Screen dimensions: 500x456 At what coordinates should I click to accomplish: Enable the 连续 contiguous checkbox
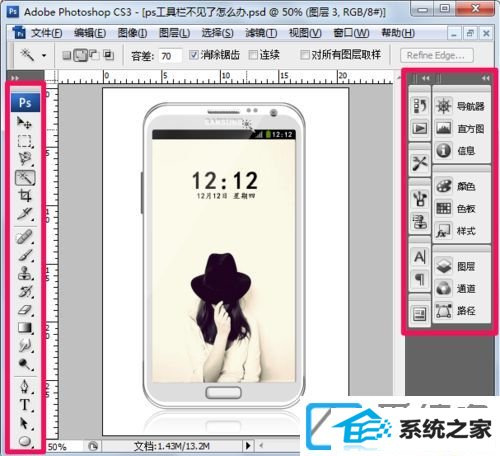[x=253, y=55]
